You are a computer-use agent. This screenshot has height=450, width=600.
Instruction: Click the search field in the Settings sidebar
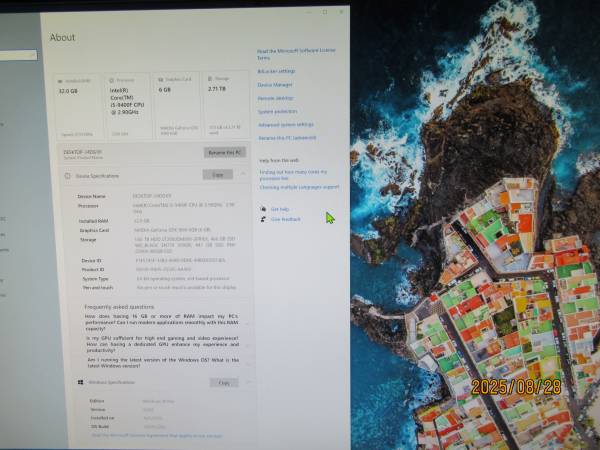[x=18, y=55]
